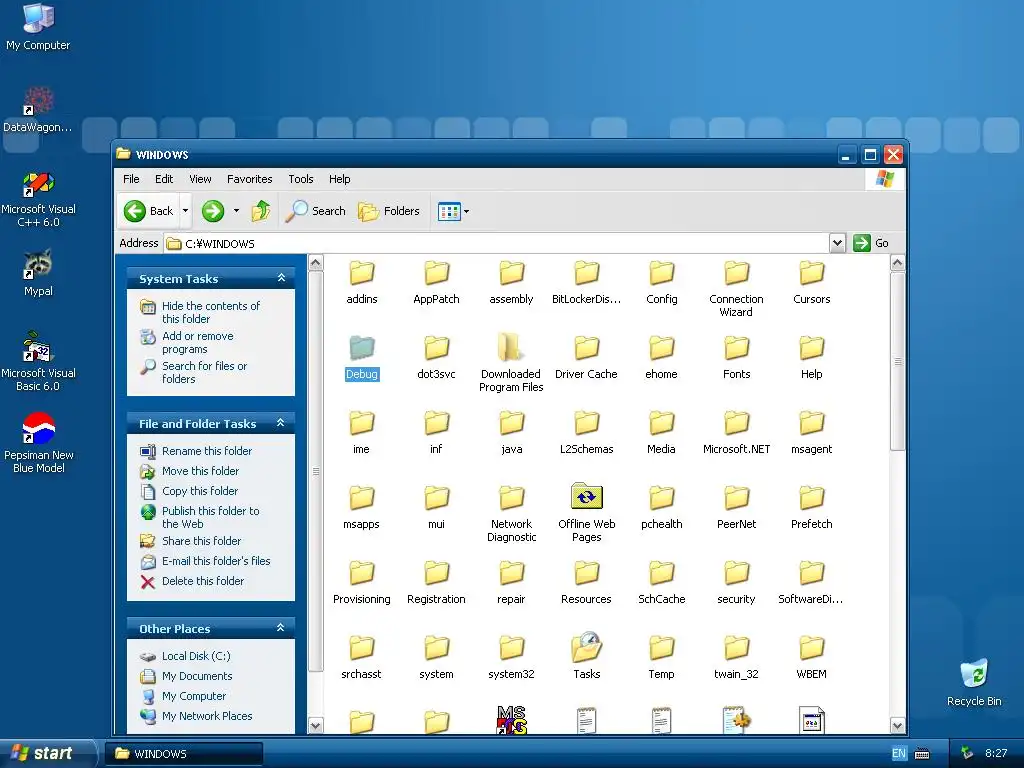
Task: Select the Tasks scheduled folder icon
Action: [x=586, y=647]
